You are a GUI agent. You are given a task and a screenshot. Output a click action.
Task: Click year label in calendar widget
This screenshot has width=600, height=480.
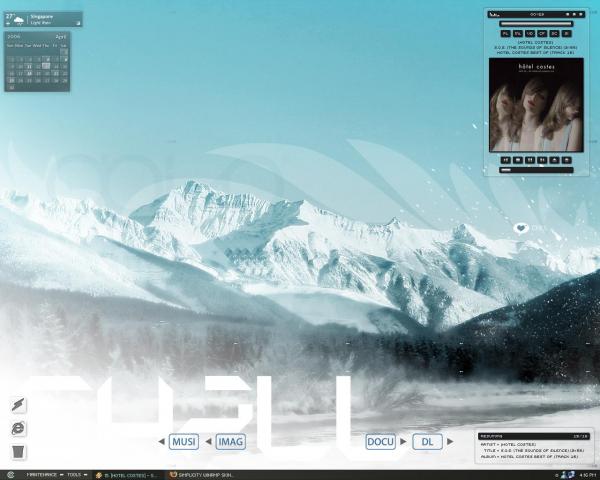tap(14, 37)
